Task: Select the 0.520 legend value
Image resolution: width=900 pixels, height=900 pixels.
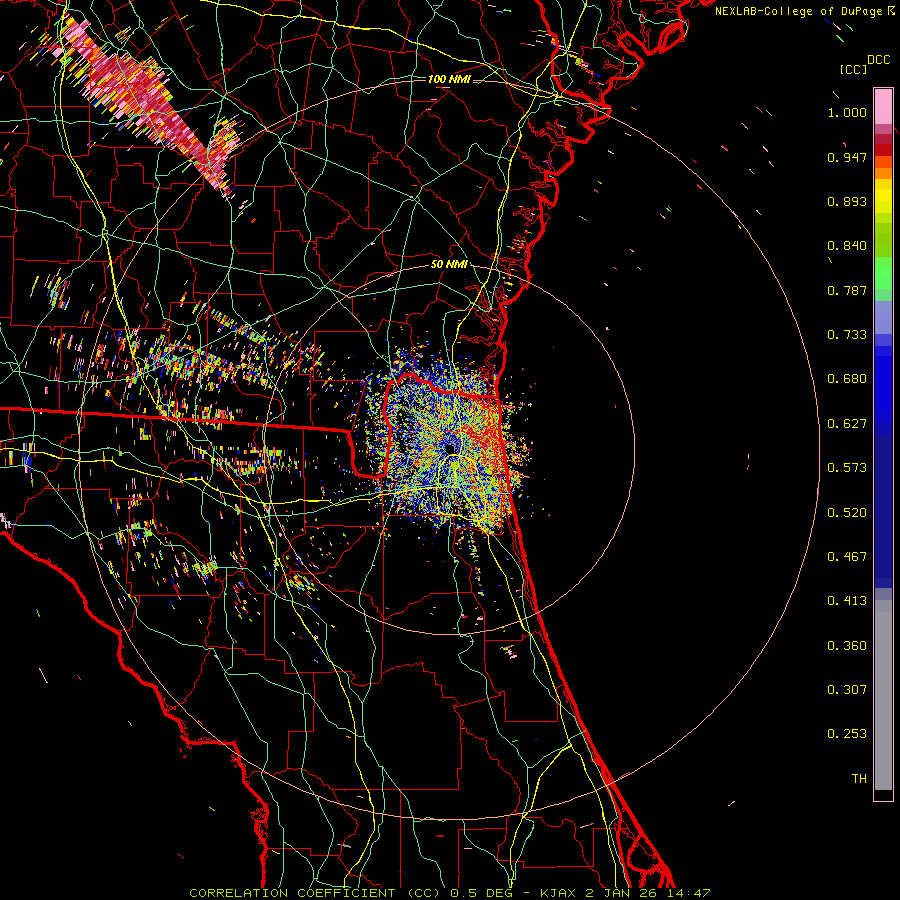Action: (x=847, y=513)
